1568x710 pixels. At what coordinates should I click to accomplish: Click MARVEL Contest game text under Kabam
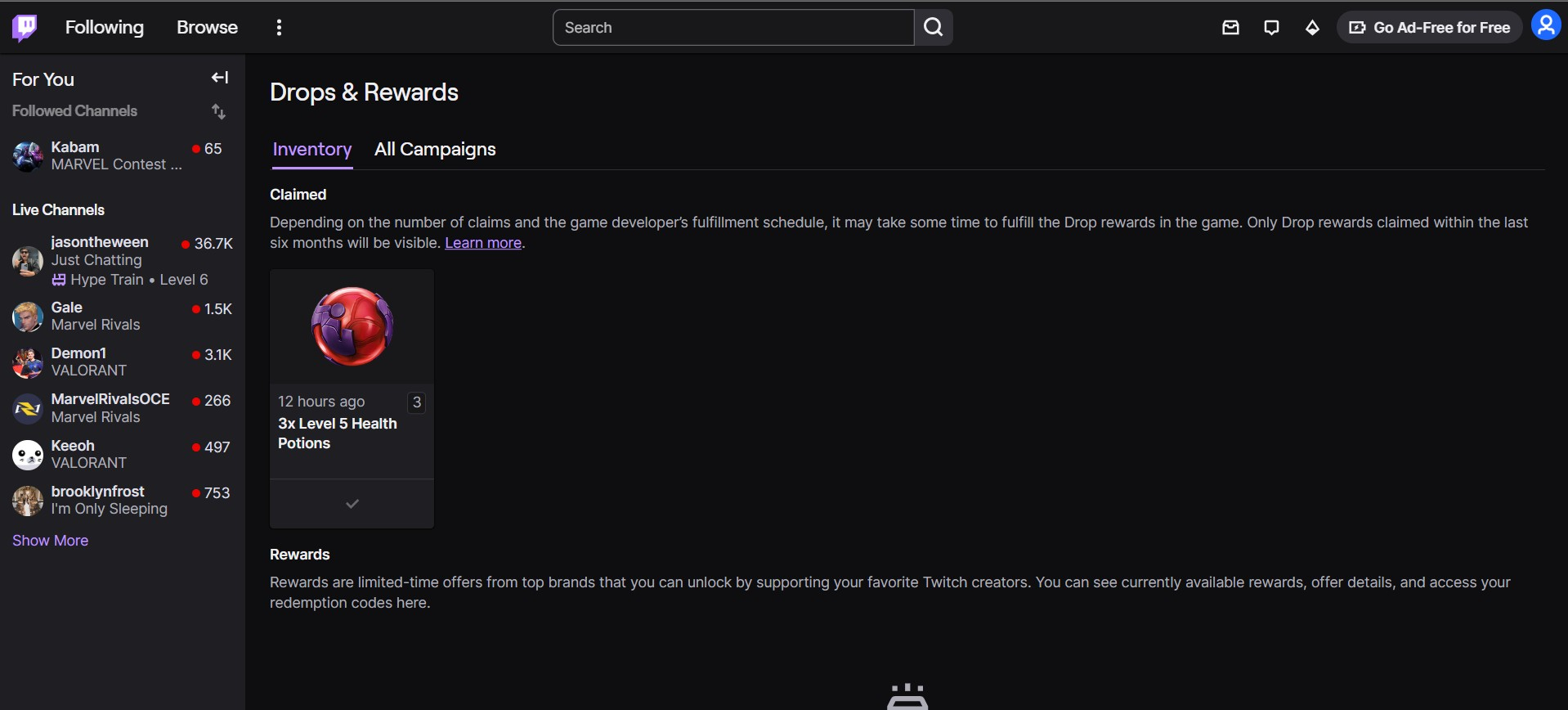click(x=116, y=164)
